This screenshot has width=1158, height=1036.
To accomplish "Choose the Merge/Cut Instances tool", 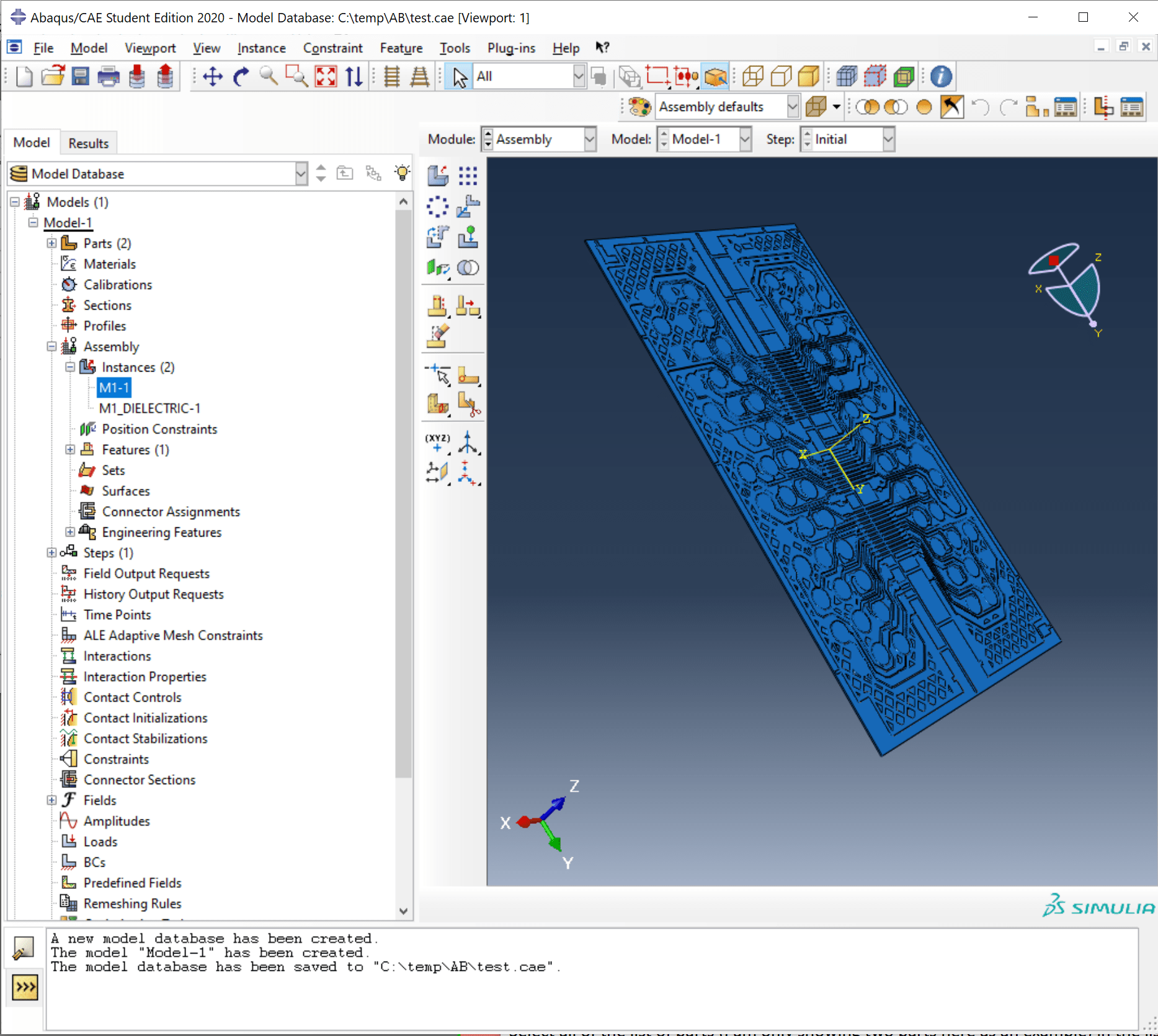I will [x=468, y=268].
